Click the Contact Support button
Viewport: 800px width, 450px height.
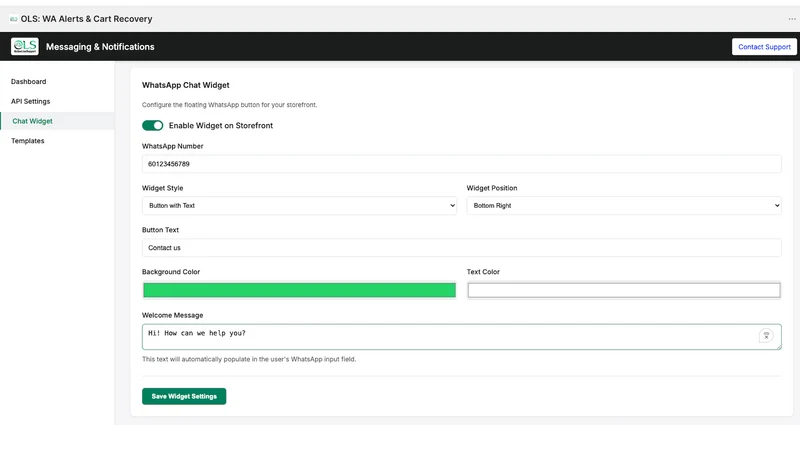tap(764, 46)
